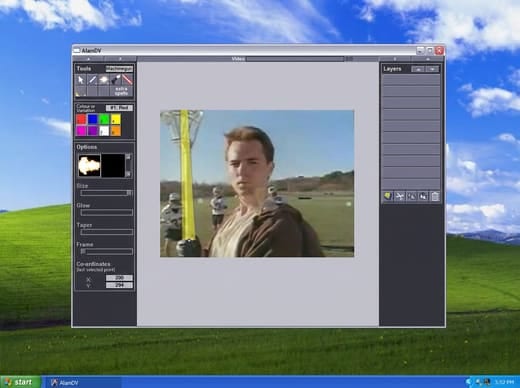Click the AlamDV title bar icon

pyautogui.click(x=77, y=51)
